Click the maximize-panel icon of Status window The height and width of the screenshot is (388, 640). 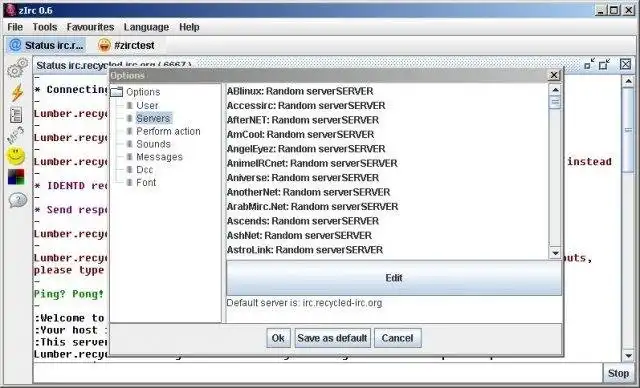[x=604, y=64]
